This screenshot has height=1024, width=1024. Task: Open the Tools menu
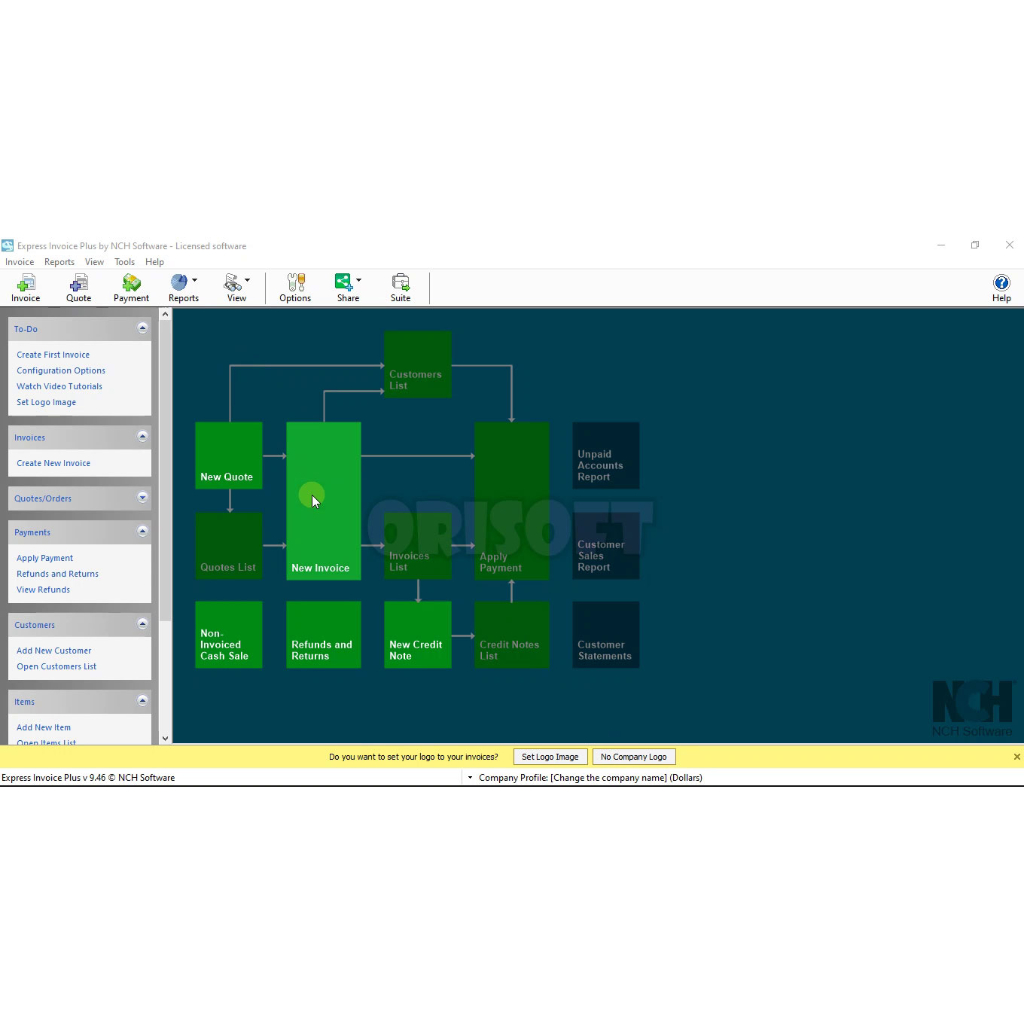click(124, 262)
